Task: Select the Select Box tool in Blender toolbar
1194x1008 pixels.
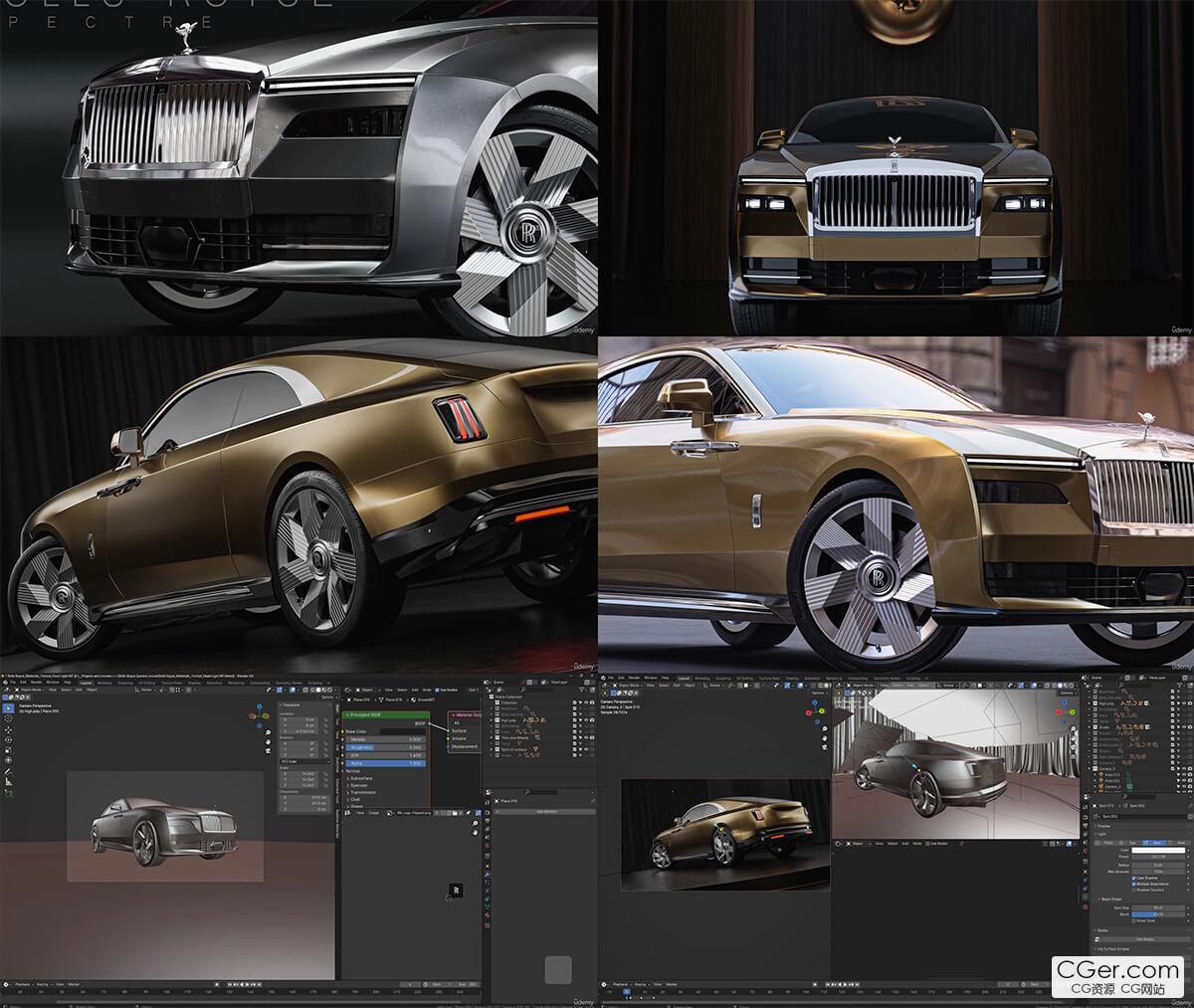Action: (x=8, y=708)
